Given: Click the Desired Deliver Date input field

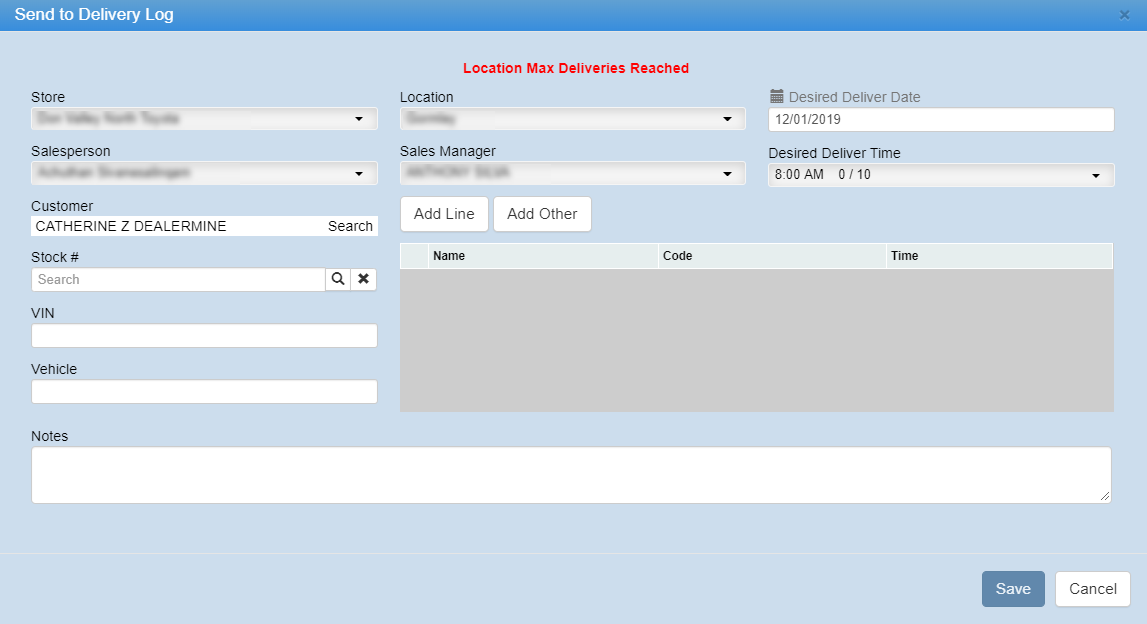Looking at the screenshot, I should point(940,119).
